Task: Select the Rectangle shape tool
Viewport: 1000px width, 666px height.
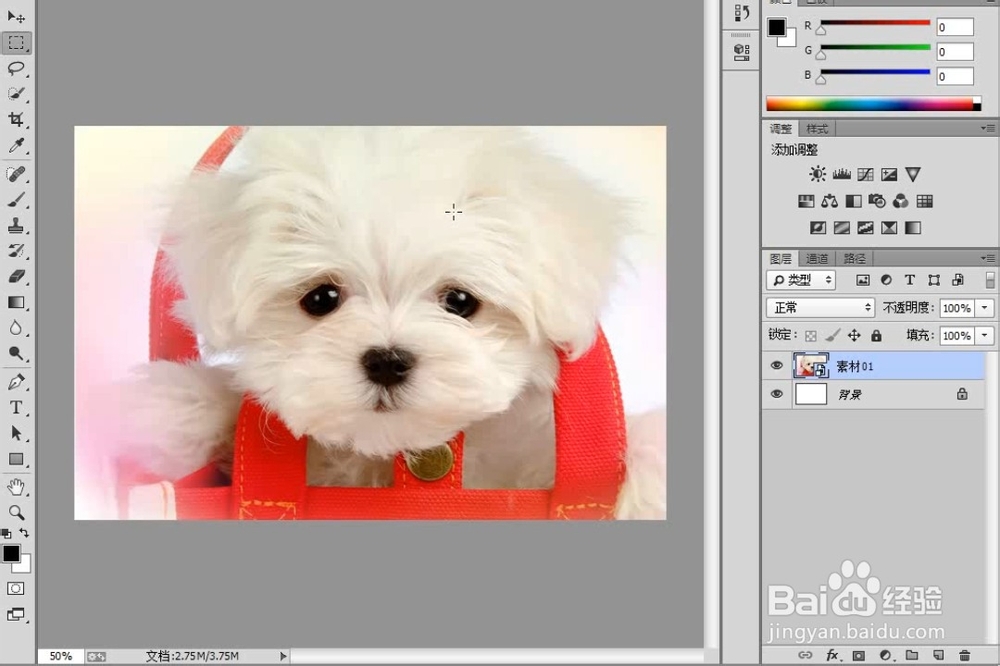Action: coord(16,459)
